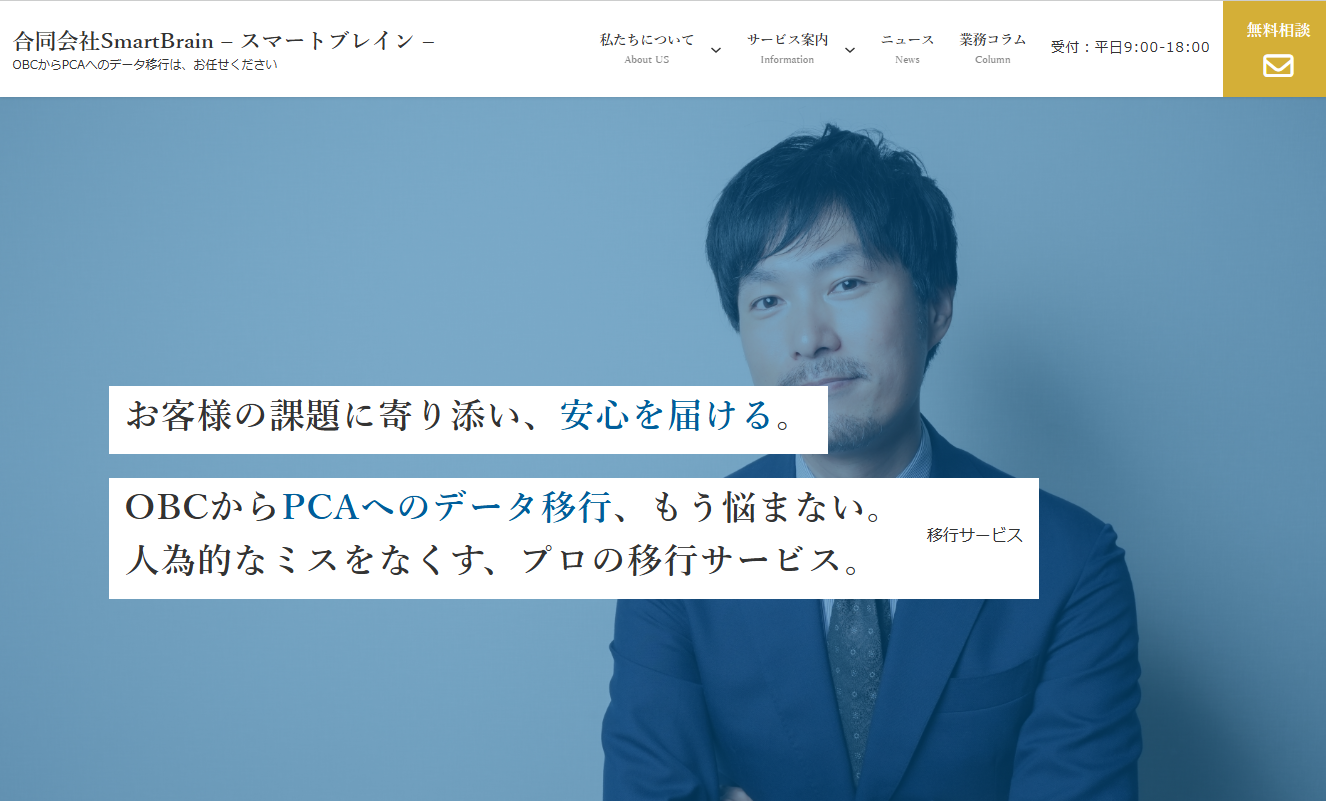This screenshot has width=1326, height=801.
Task: Click the Information subtitle under サービス案内
Action: pos(786,60)
